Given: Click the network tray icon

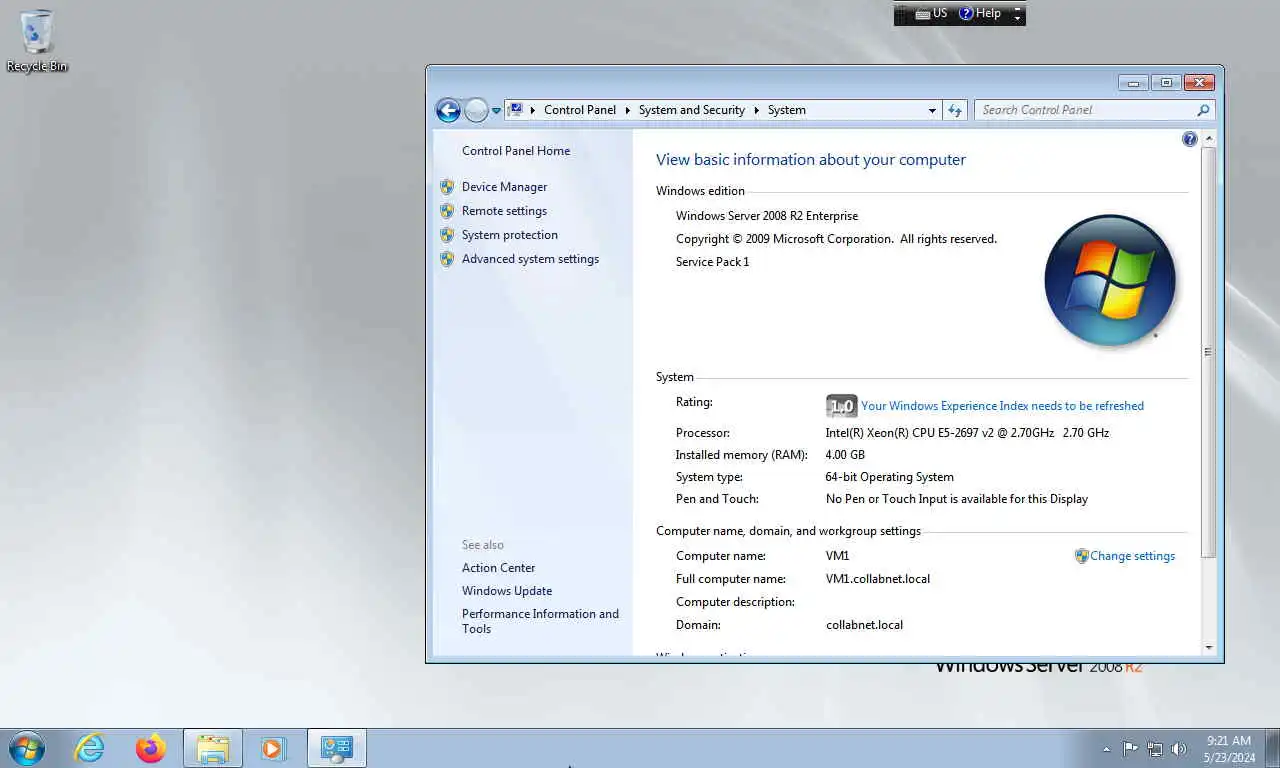Looking at the screenshot, I should (1155, 749).
